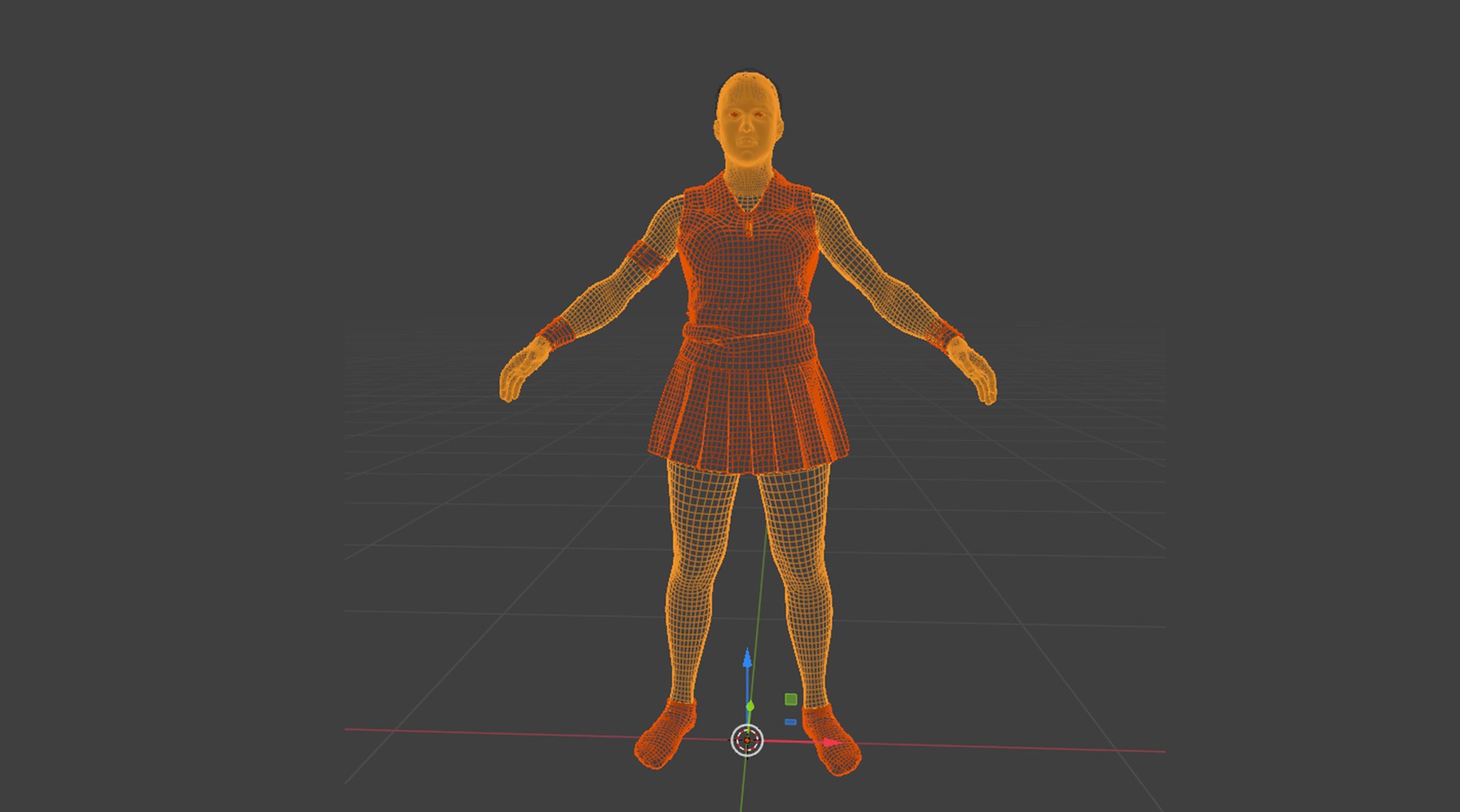Click the green square plane handle

pyautogui.click(x=791, y=699)
